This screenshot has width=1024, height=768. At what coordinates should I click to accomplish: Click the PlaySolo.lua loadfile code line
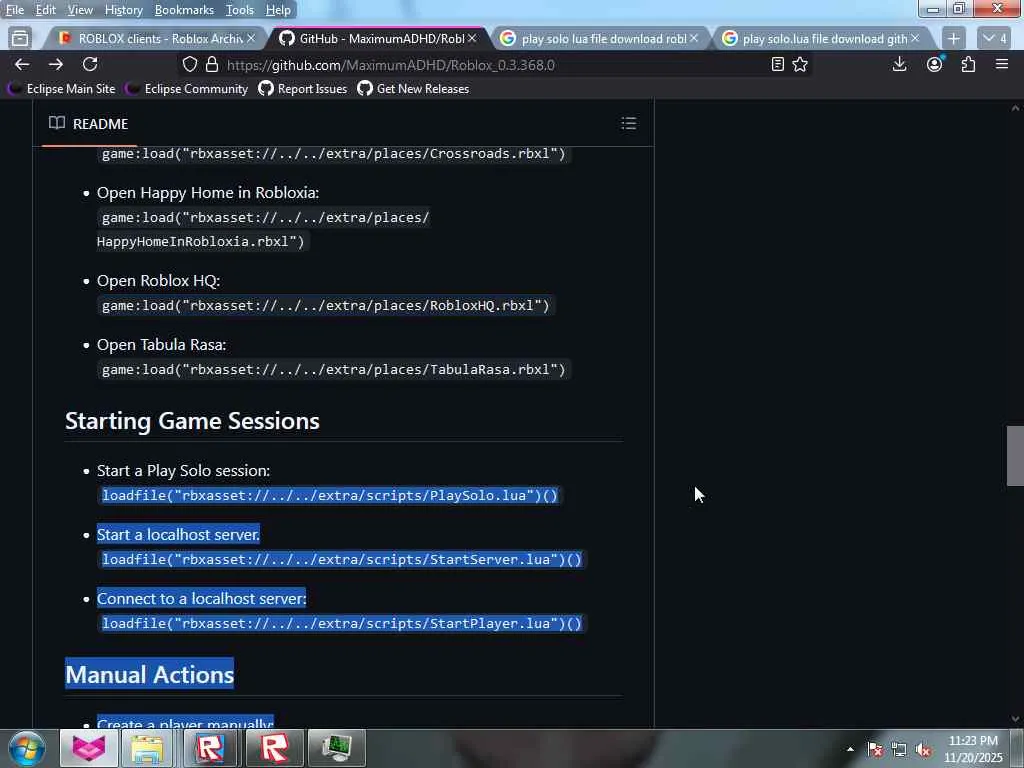(330, 495)
